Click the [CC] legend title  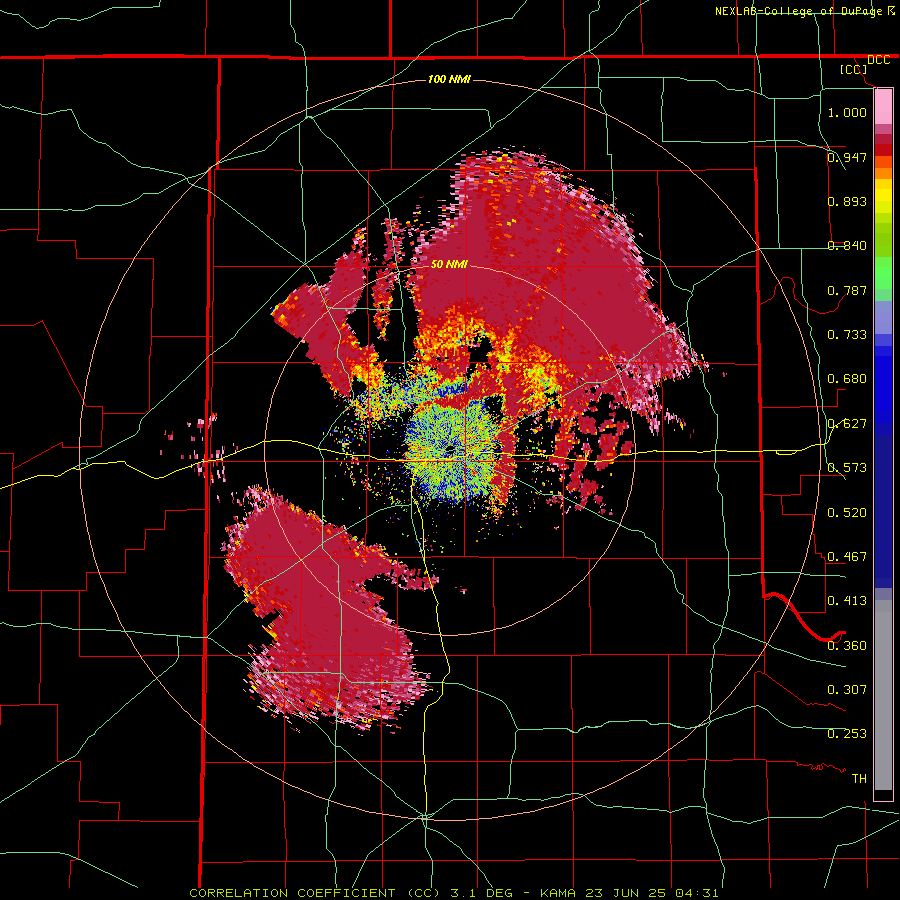click(x=854, y=70)
